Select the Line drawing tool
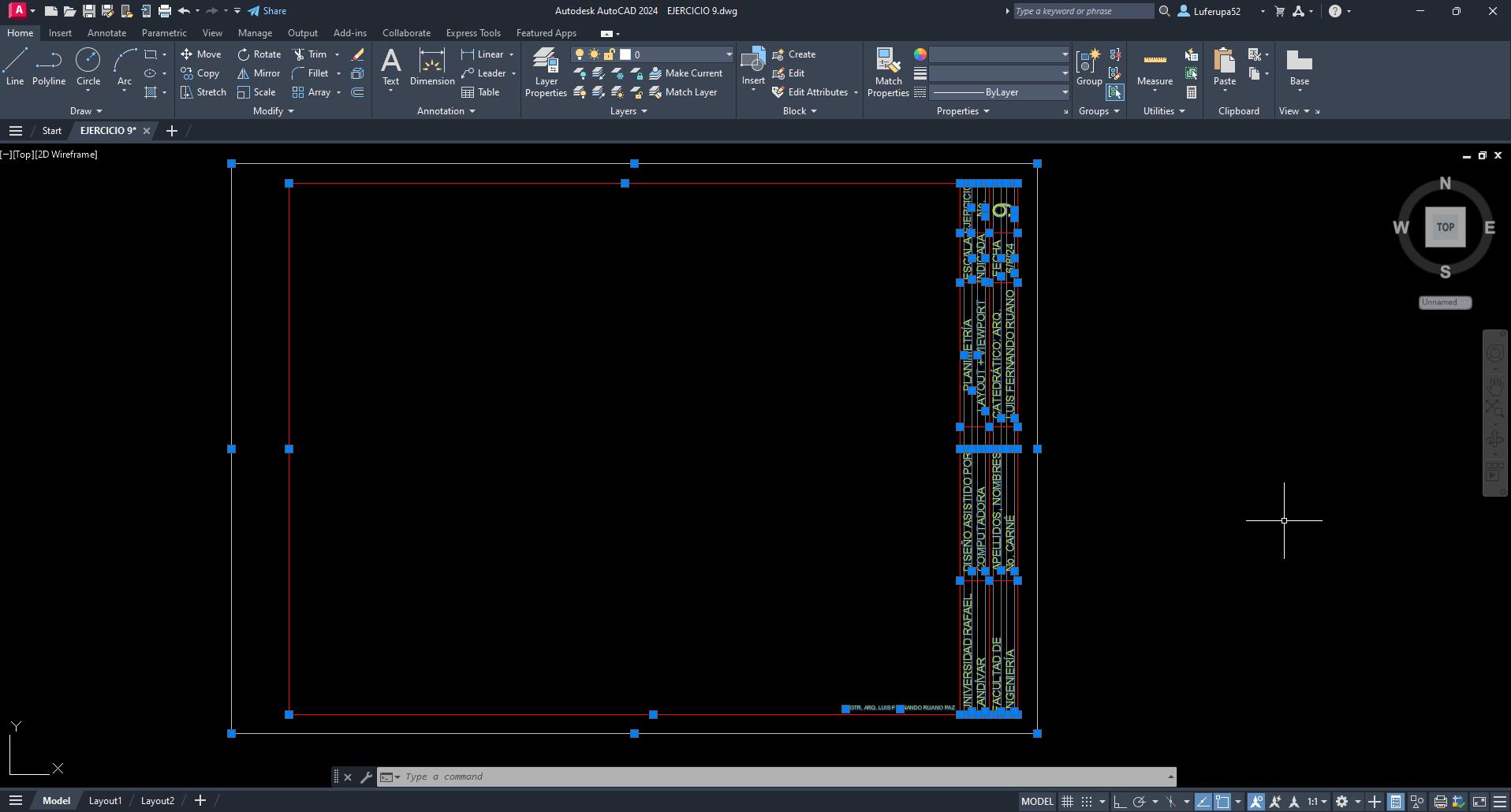Viewport: 1511px width, 812px height. pos(15,67)
